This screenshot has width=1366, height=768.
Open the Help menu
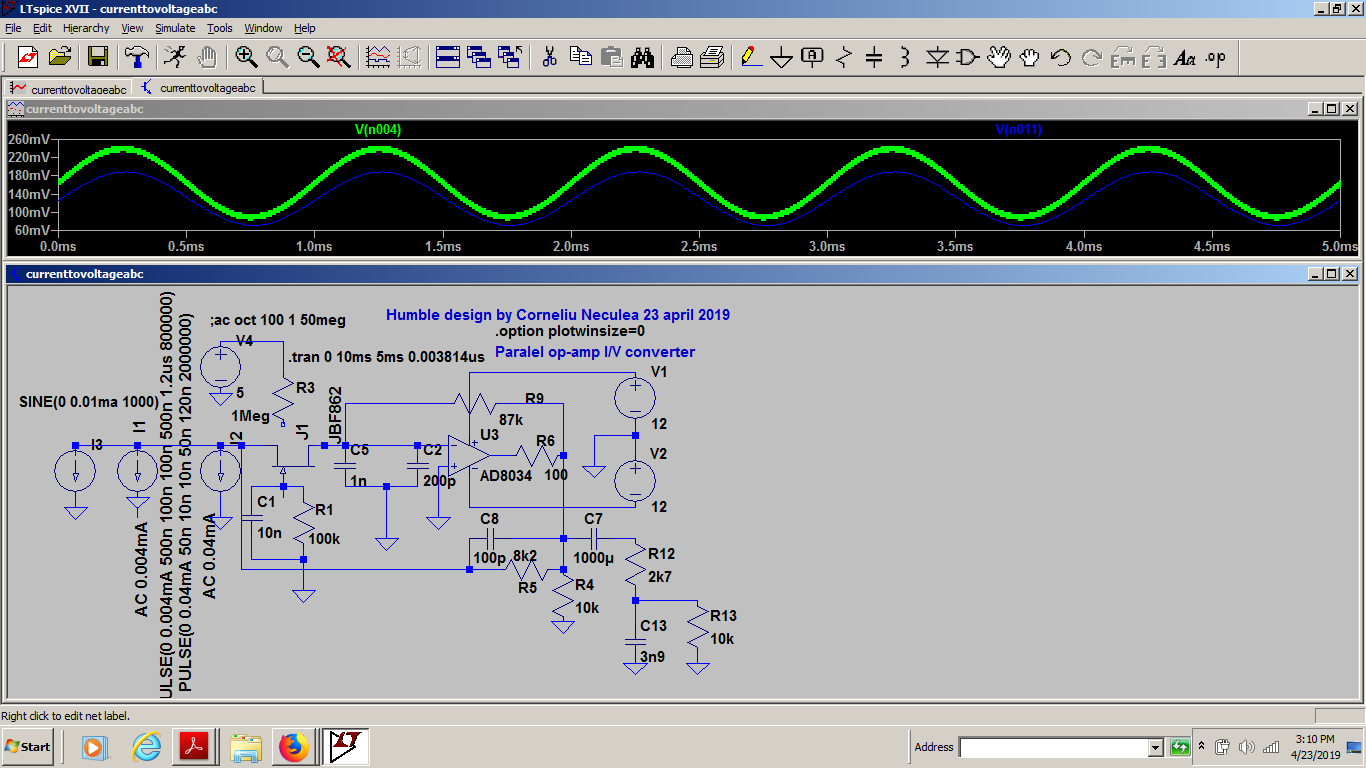tap(305, 28)
